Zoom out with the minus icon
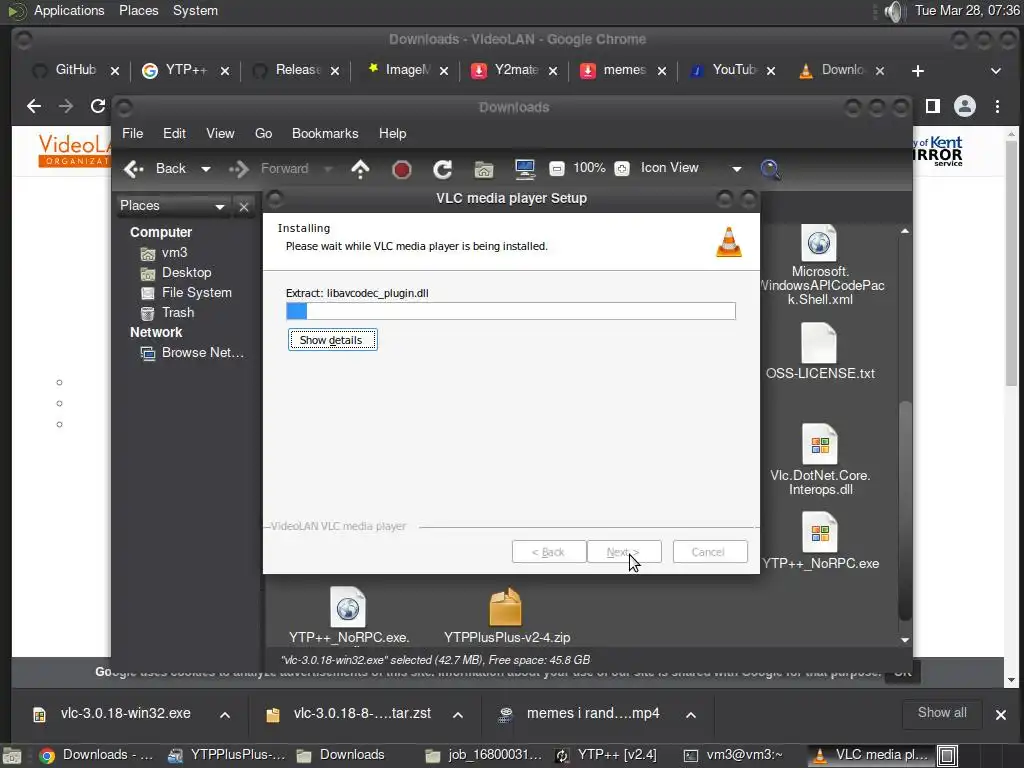Image resolution: width=1024 pixels, height=768 pixels. [556, 169]
